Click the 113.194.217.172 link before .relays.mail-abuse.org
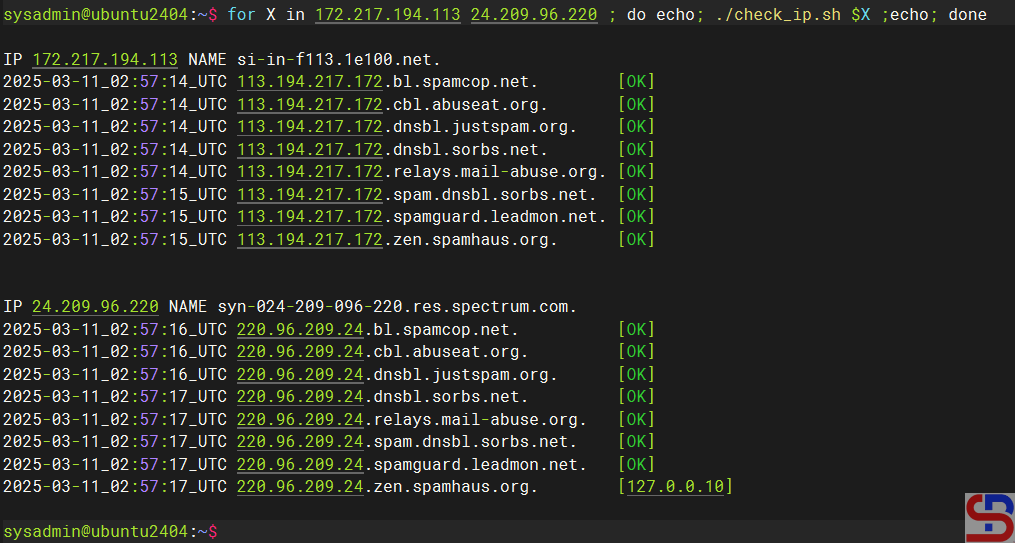 pos(310,172)
